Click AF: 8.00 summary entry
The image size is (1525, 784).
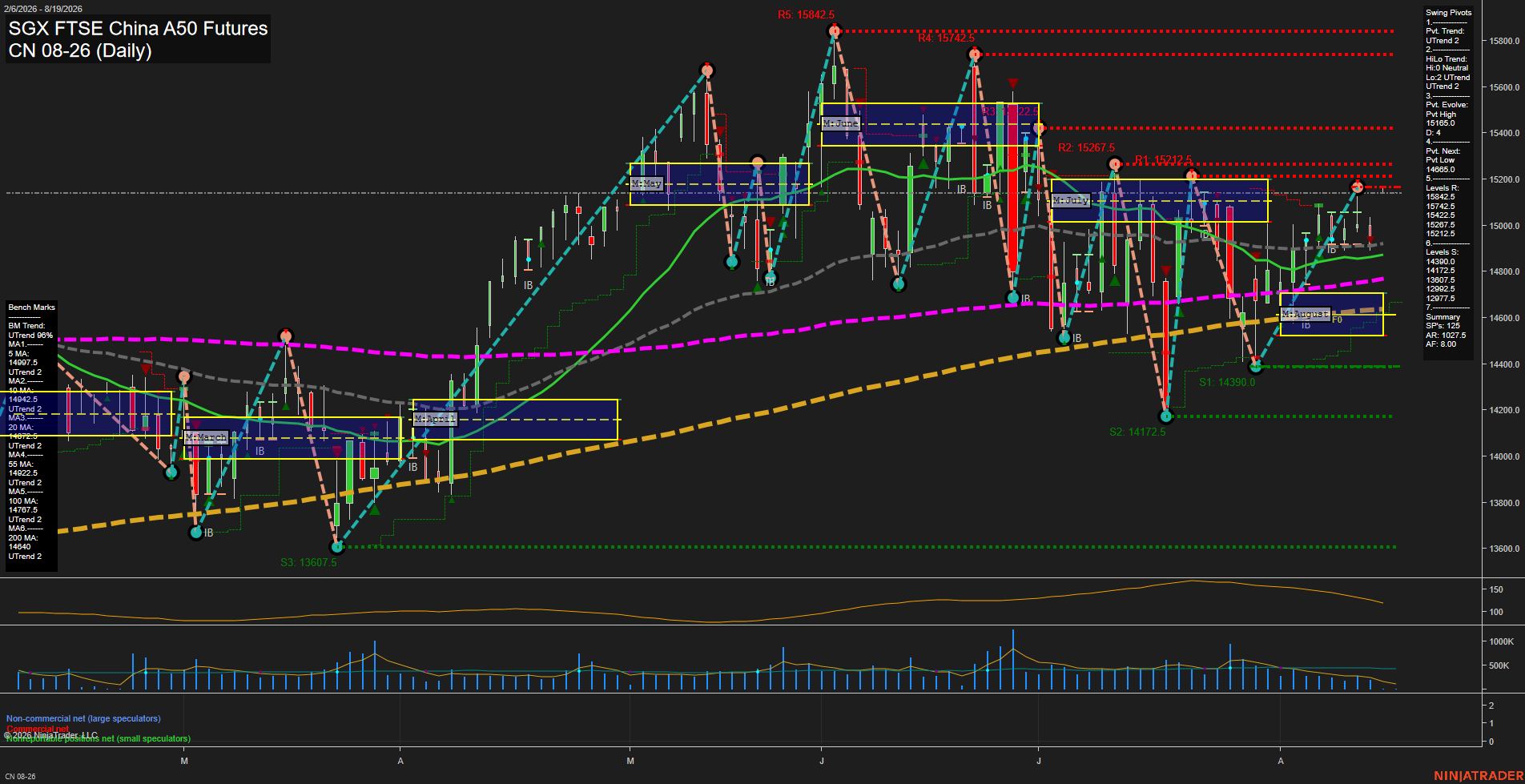1441,344
